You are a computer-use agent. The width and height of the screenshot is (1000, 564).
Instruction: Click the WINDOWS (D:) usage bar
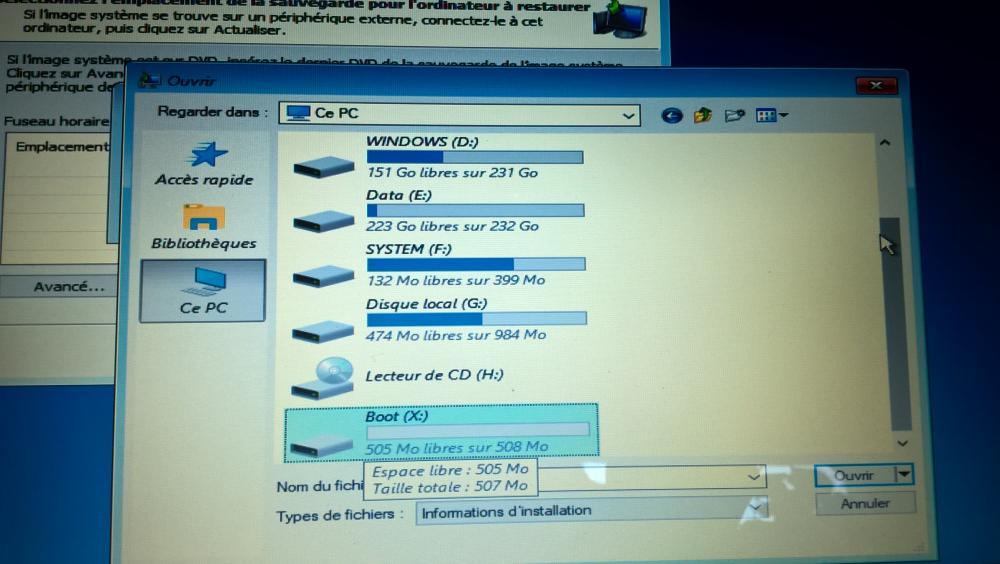tap(475, 157)
